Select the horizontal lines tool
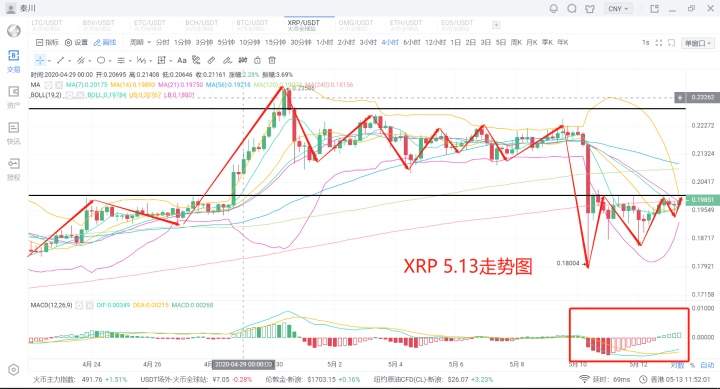 (121, 60)
